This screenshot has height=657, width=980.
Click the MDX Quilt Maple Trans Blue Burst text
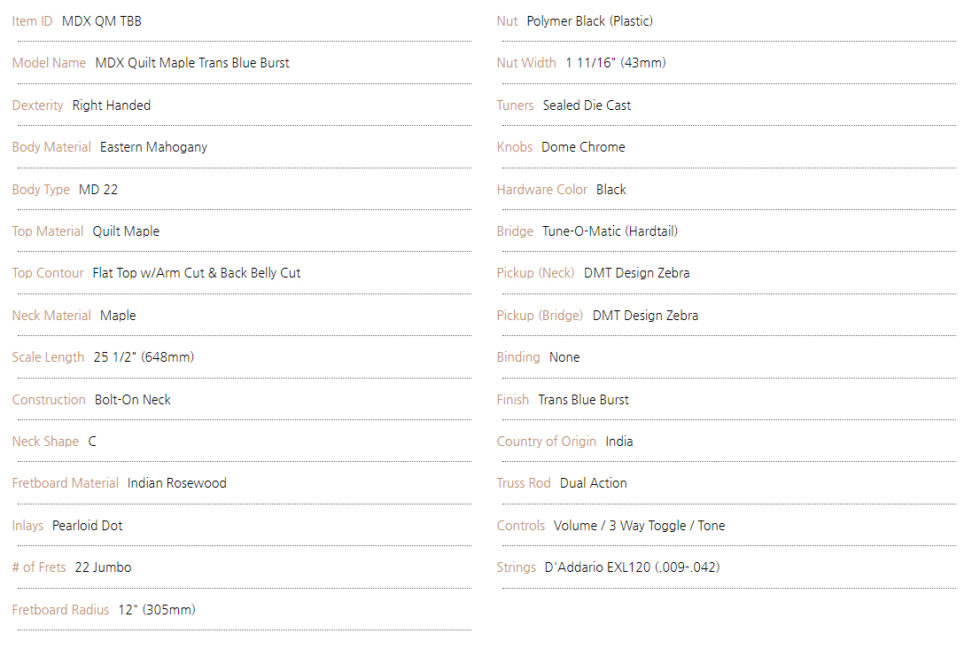pyautogui.click(x=192, y=63)
